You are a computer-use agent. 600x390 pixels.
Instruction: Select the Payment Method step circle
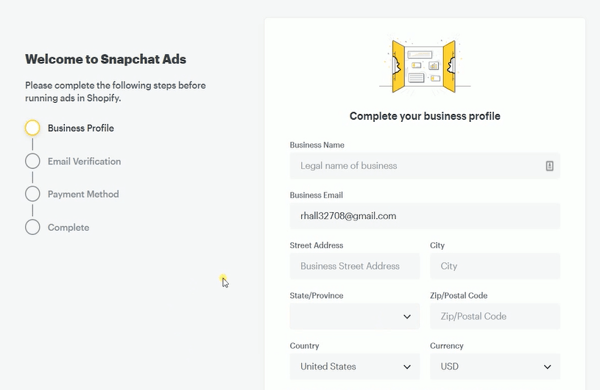tap(33, 194)
